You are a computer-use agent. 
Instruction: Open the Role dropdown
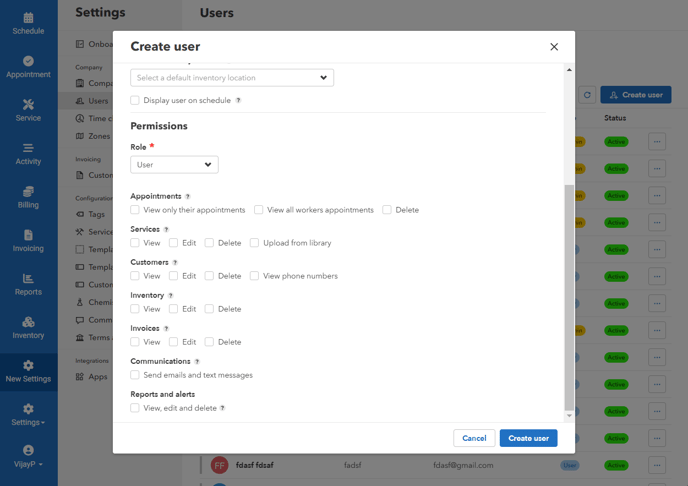(174, 165)
